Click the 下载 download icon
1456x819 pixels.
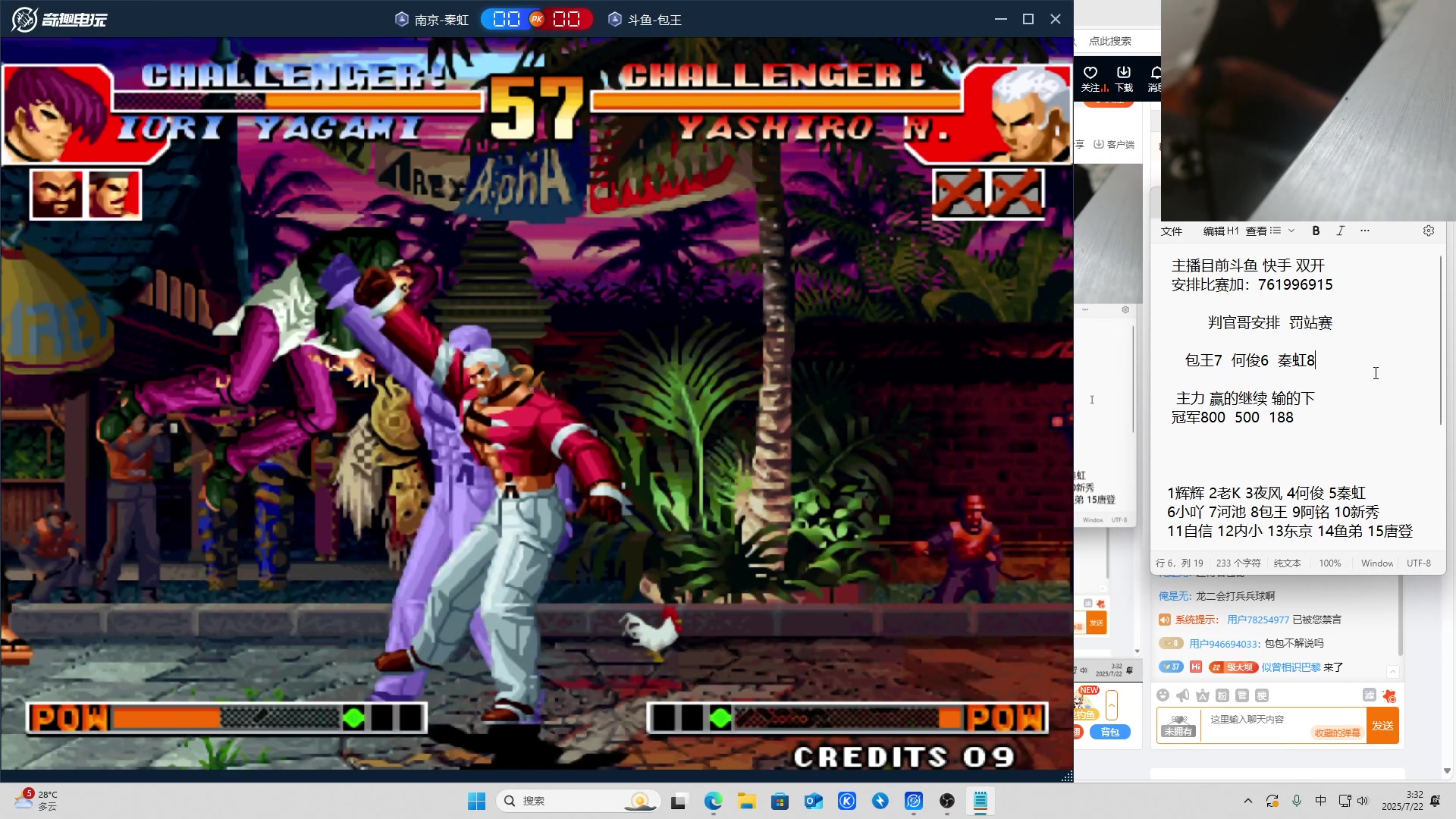tap(1124, 78)
